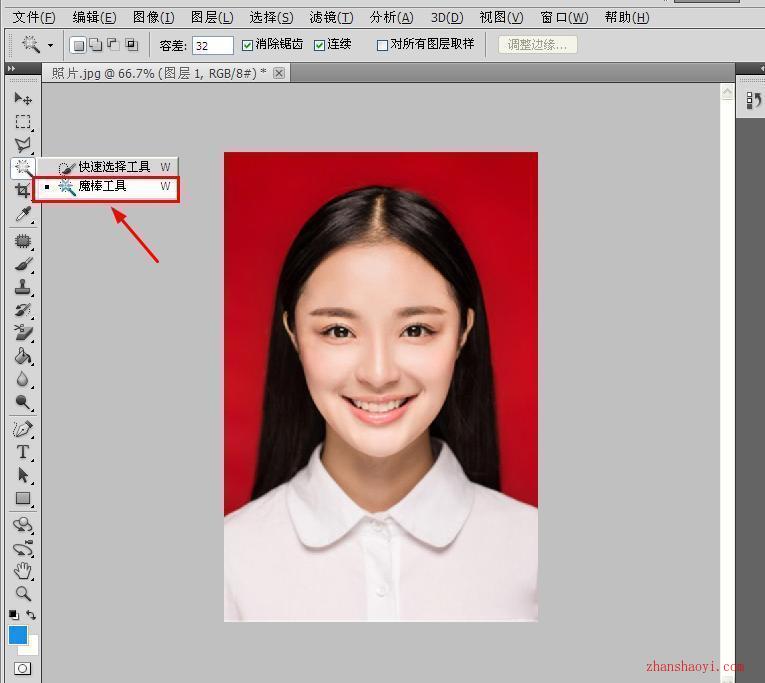This screenshot has height=683, width=765.
Task: Select the Eyedropper tool
Action: click(x=22, y=214)
